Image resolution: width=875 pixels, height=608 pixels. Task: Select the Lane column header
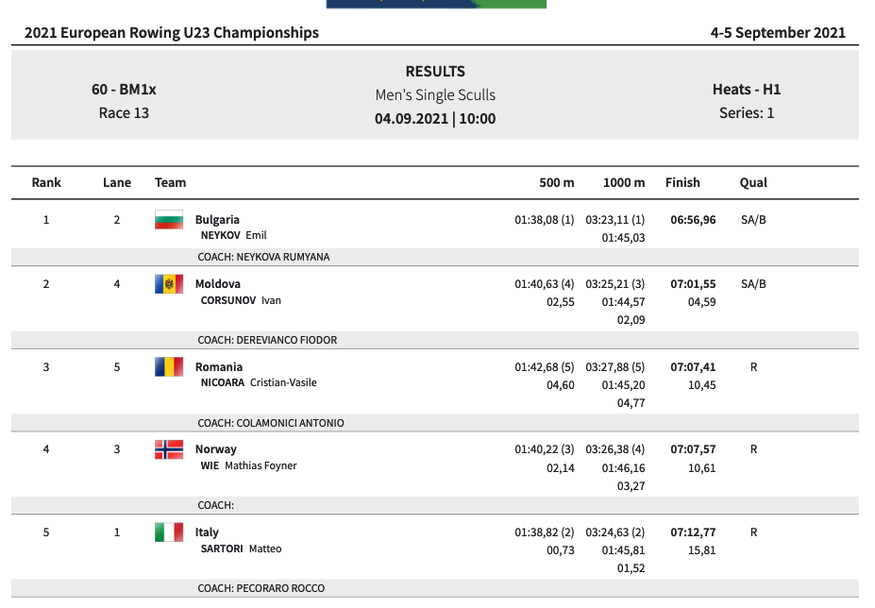(117, 182)
